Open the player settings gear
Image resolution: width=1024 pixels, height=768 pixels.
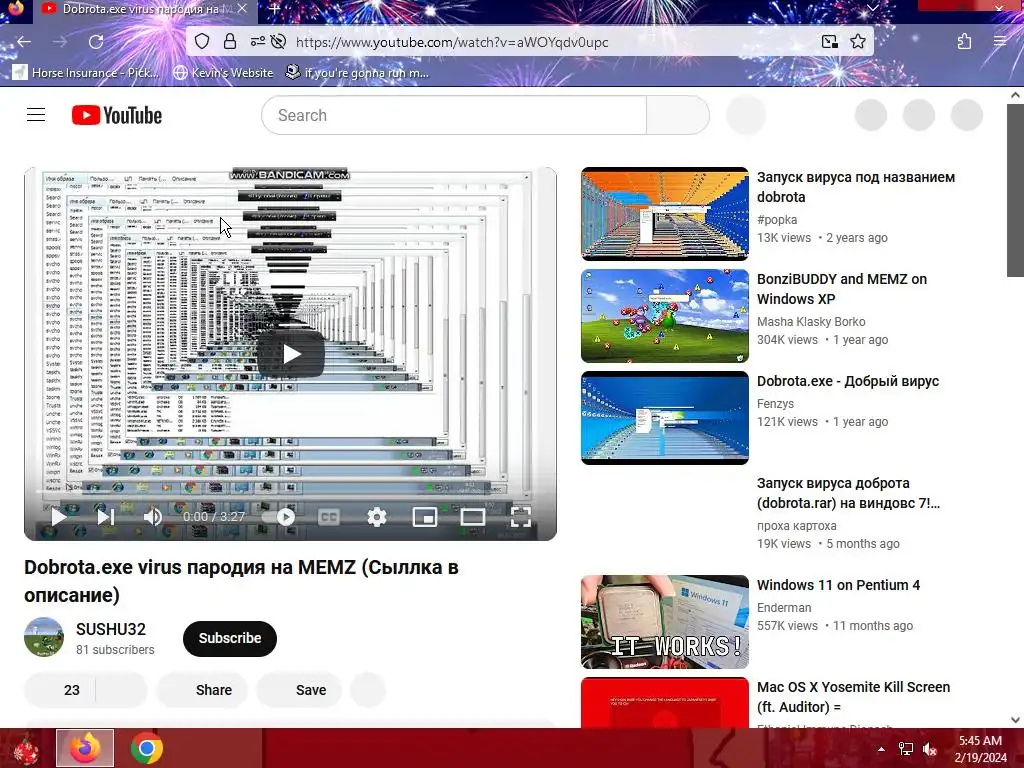point(377,517)
